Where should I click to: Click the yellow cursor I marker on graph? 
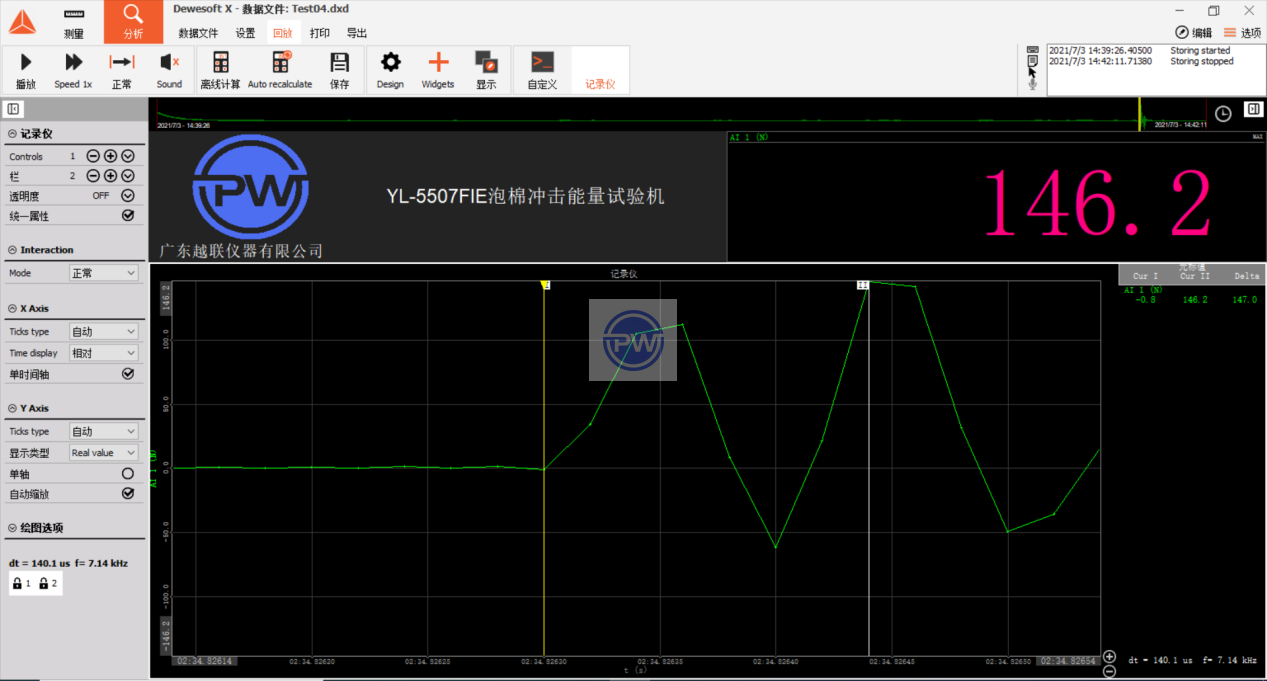click(545, 285)
